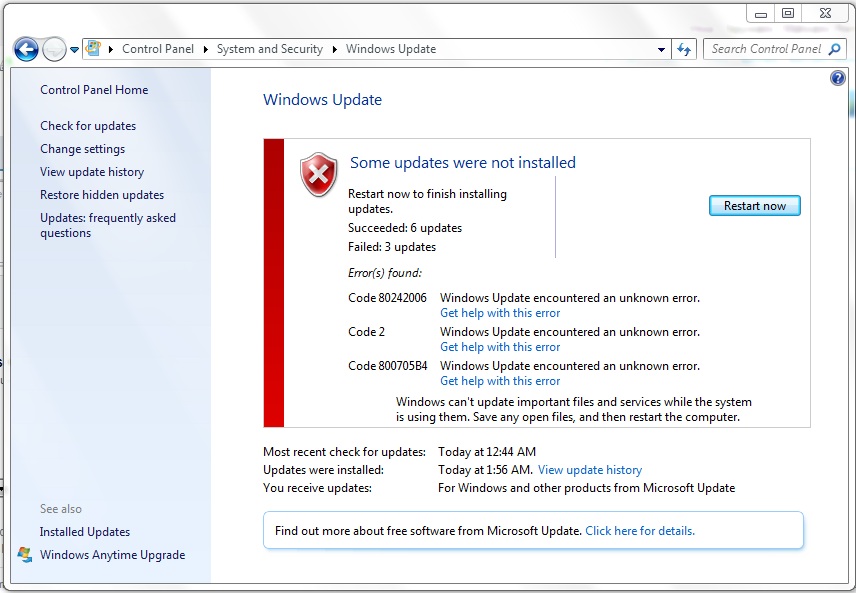Click Restore hidden updates
Image resolution: width=856 pixels, height=593 pixels.
pyautogui.click(x=102, y=194)
